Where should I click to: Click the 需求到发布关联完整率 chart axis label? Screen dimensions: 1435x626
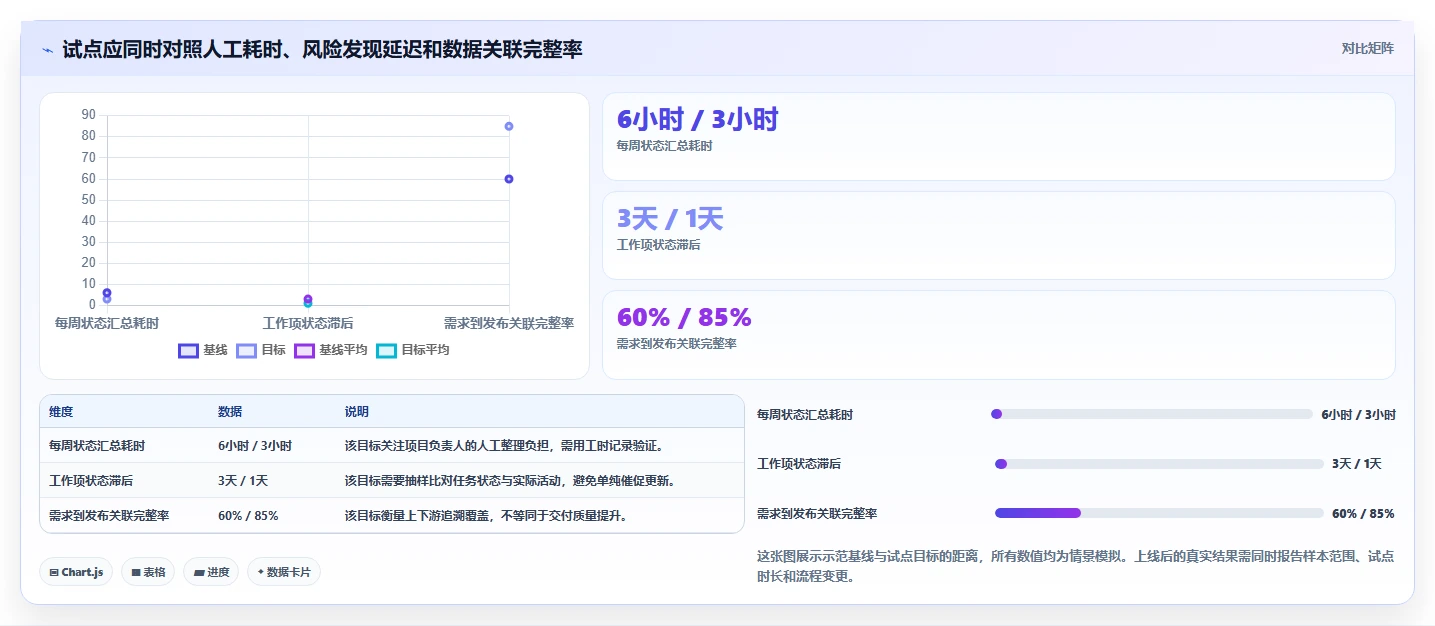click(x=509, y=323)
